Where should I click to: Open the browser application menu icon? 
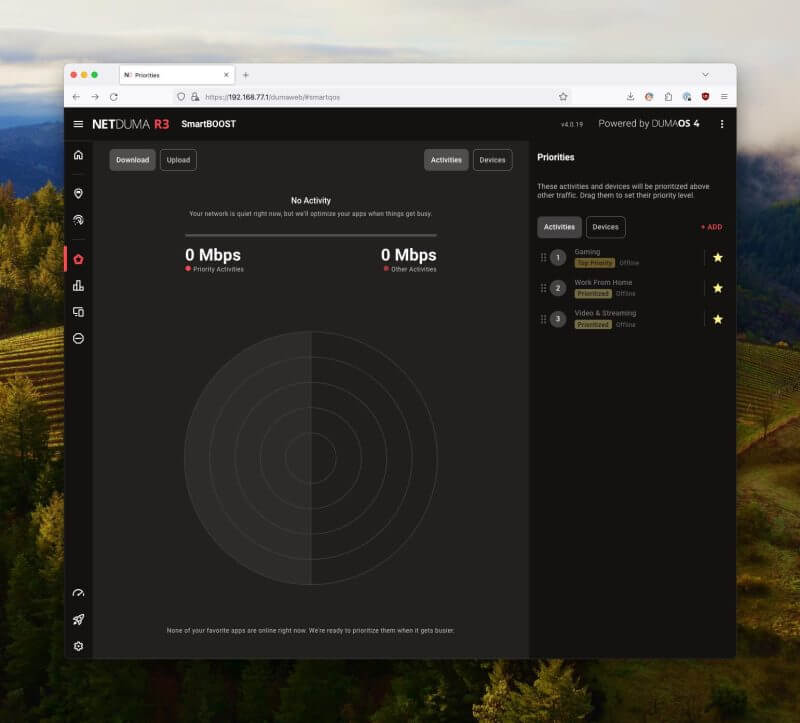click(x=724, y=97)
